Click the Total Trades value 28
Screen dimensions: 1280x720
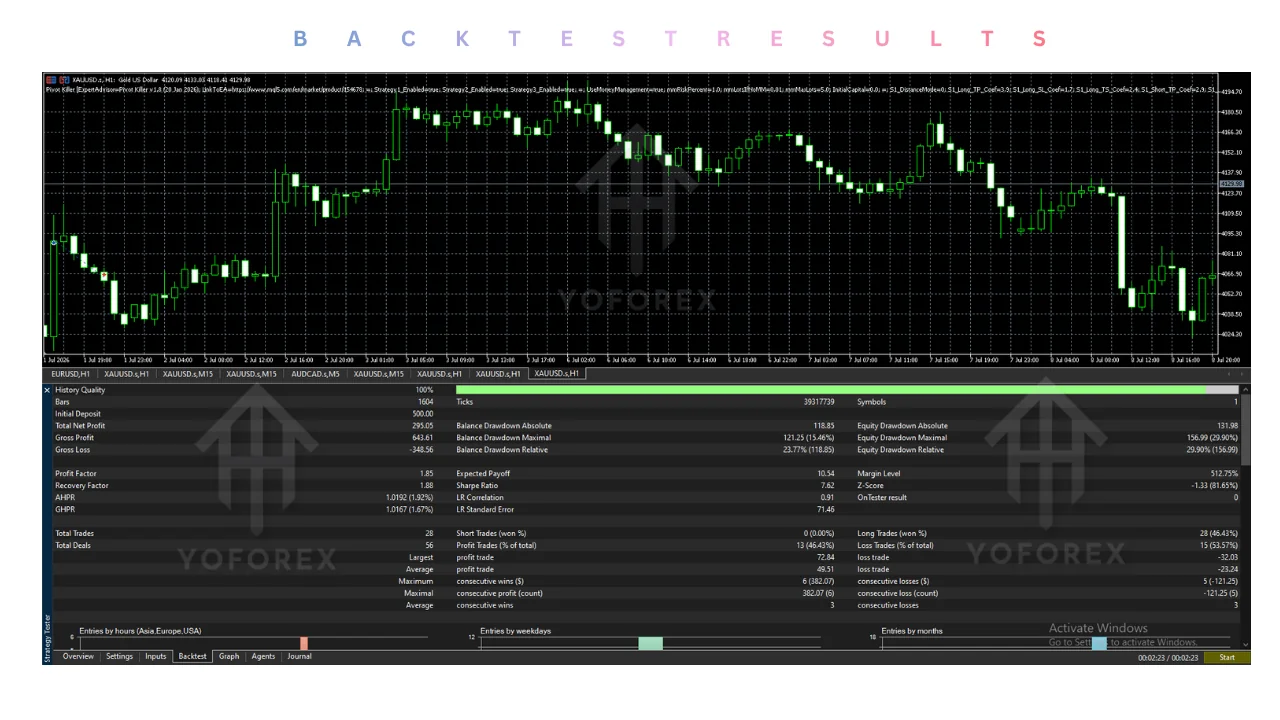[x=429, y=534]
